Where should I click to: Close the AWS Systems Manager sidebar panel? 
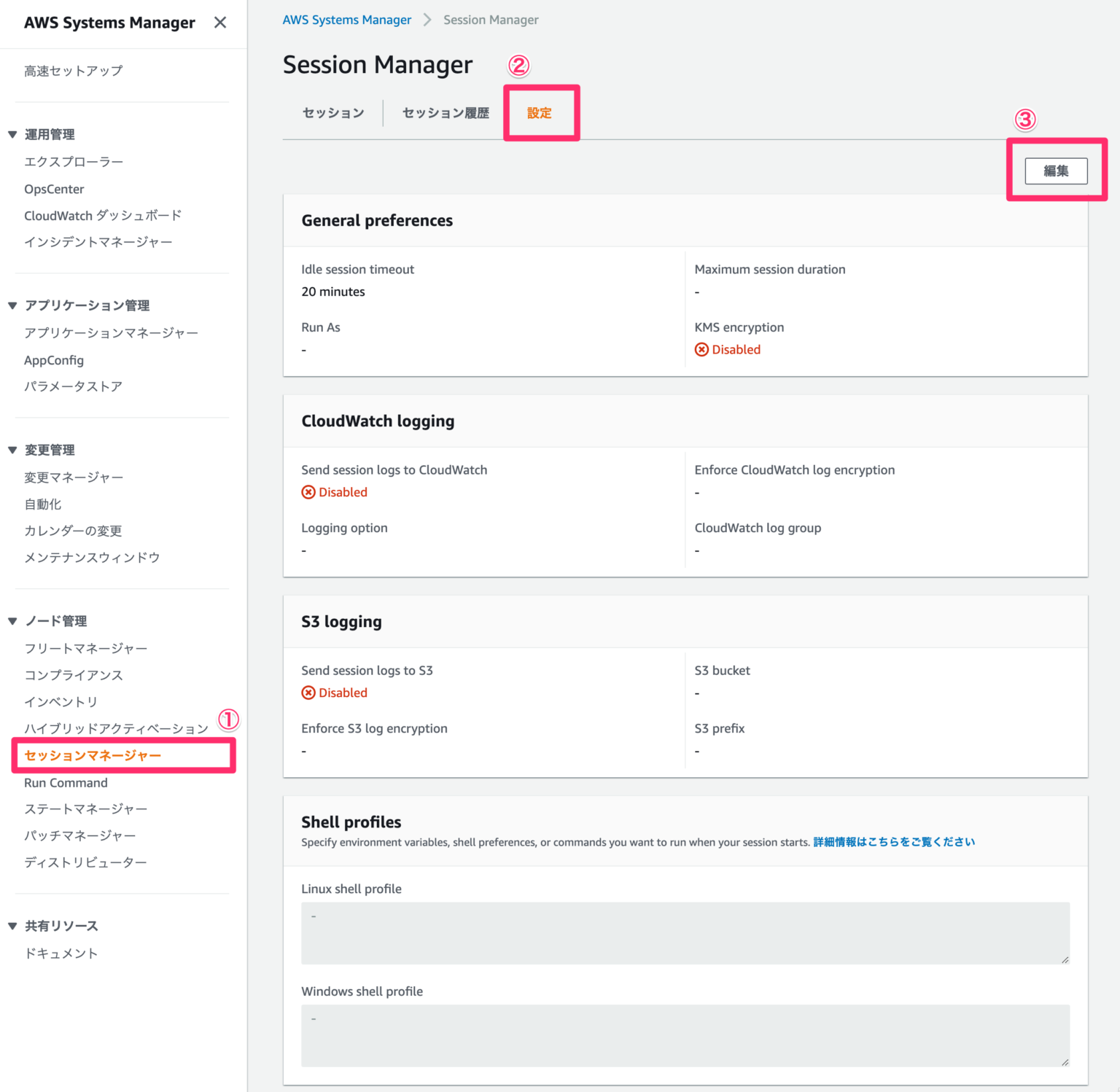pyautogui.click(x=219, y=23)
